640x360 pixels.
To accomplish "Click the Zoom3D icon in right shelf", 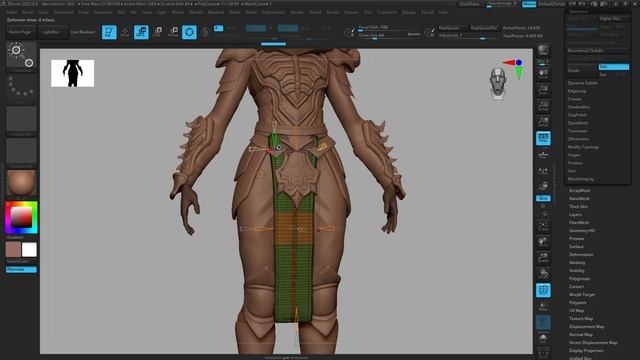I will pyautogui.click(x=543, y=258).
